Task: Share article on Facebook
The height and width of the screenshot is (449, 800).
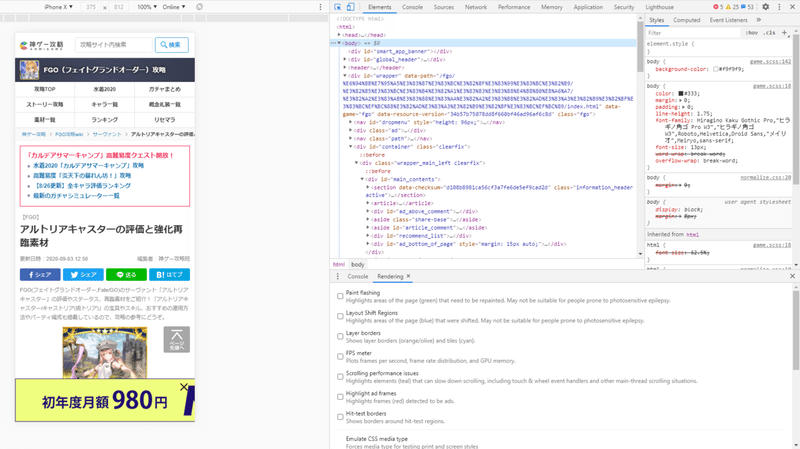Action: [x=40, y=275]
